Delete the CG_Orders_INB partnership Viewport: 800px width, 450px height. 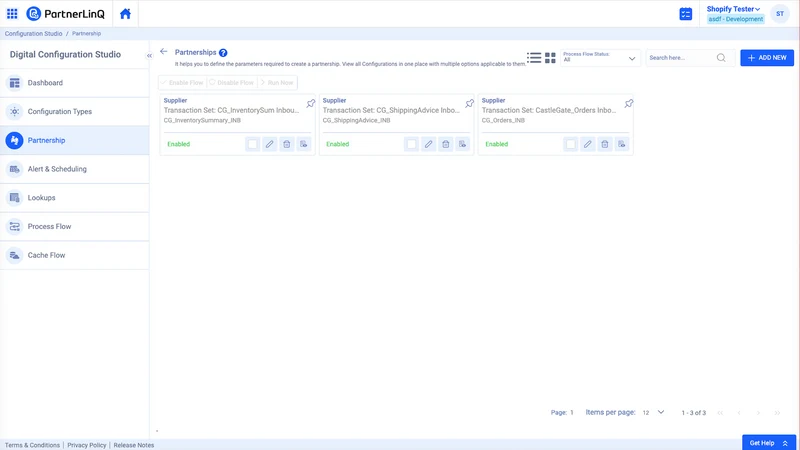tap(605, 144)
